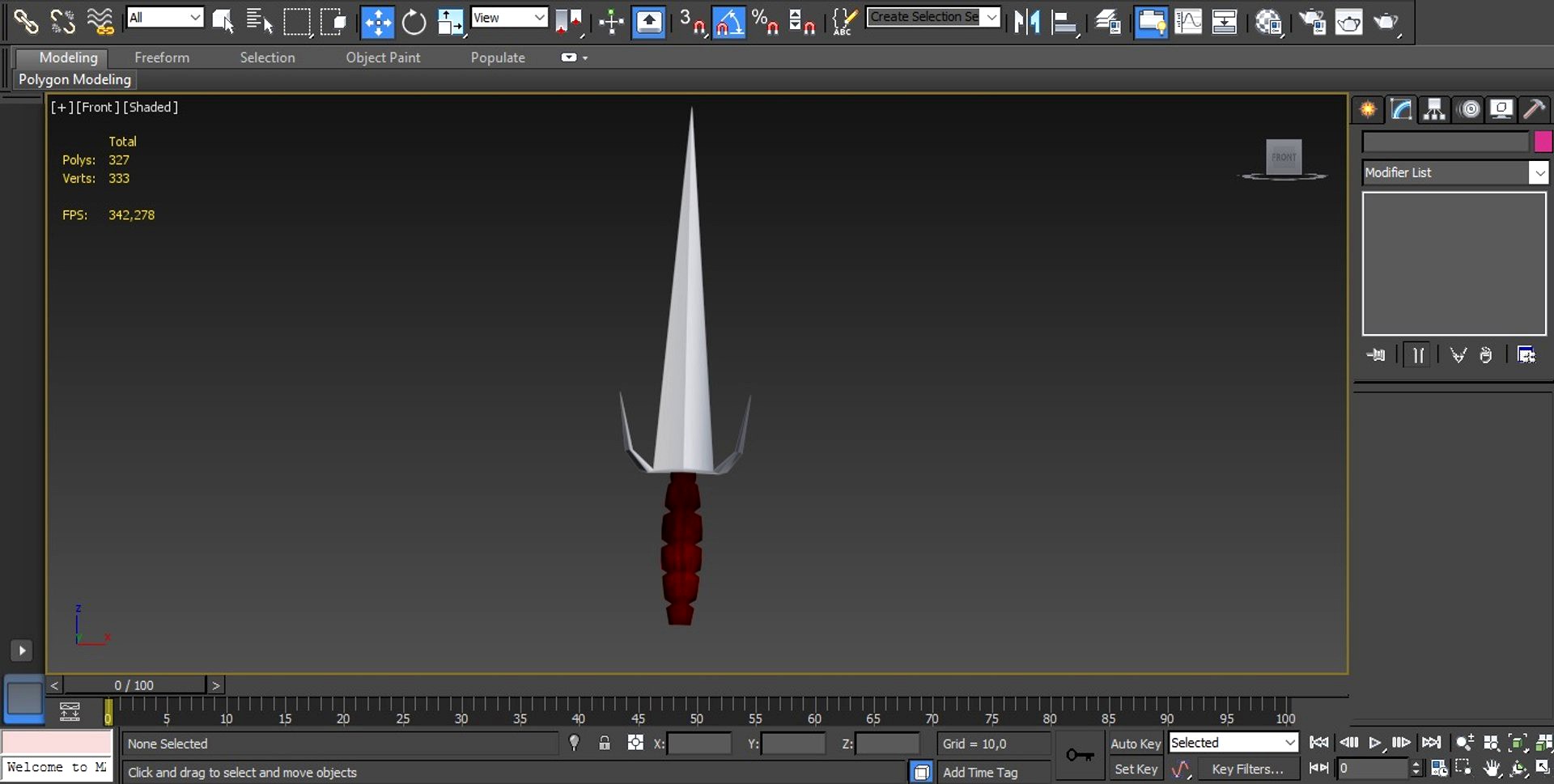The image size is (1554, 784).
Task: Toggle the Selection Lock padlock icon
Action: [605, 743]
